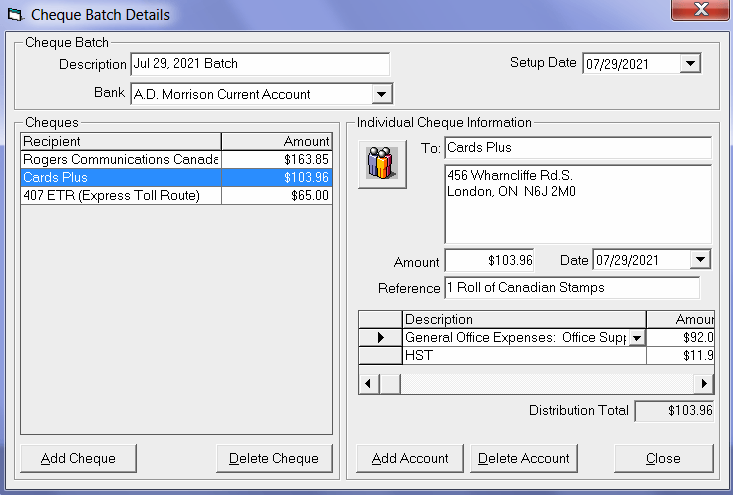Click the $65.00 amount cell

tap(277, 195)
